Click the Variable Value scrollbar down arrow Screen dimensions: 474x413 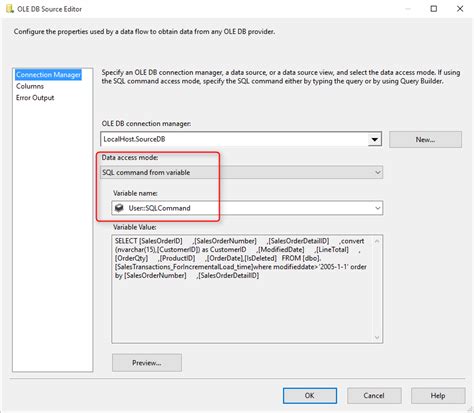(x=377, y=337)
